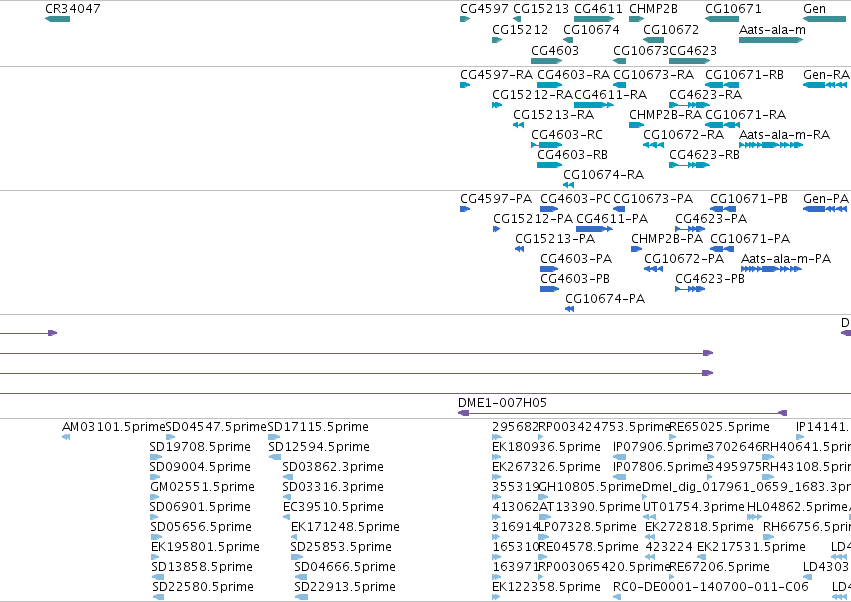The height and width of the screenshot is (602, 851).
Task: Click the CG10674-RA transcript glyph
Action: pos(568,185)
